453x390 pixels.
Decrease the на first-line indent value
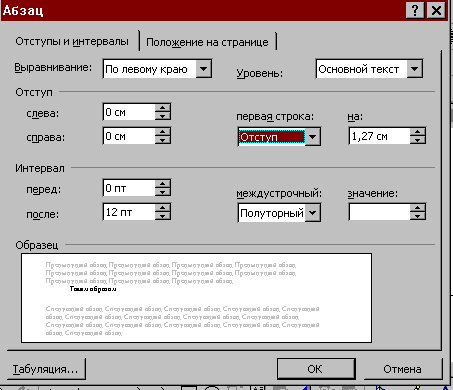pos(418,140)
